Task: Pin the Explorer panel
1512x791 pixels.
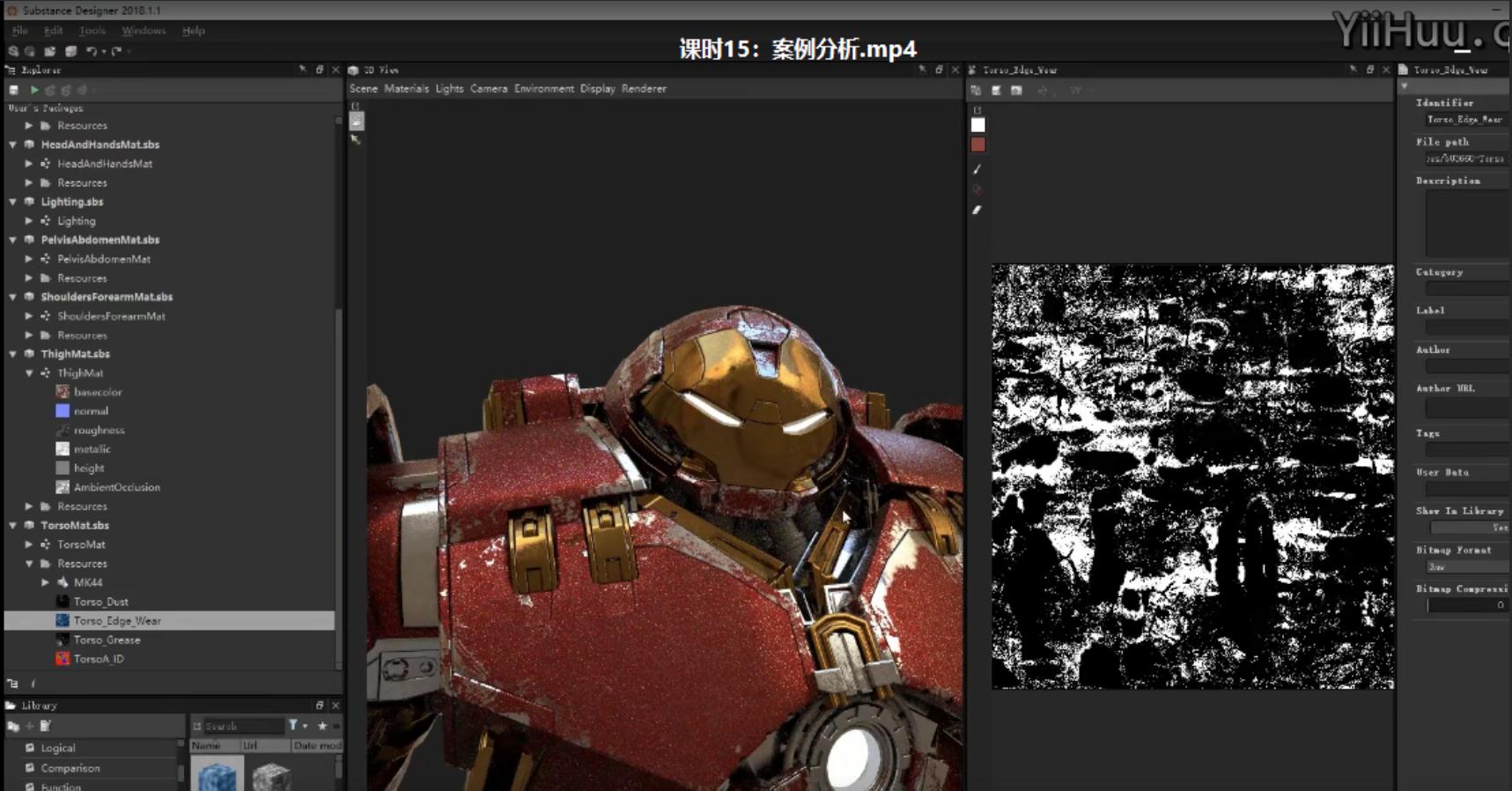Action: click(303, 70)
